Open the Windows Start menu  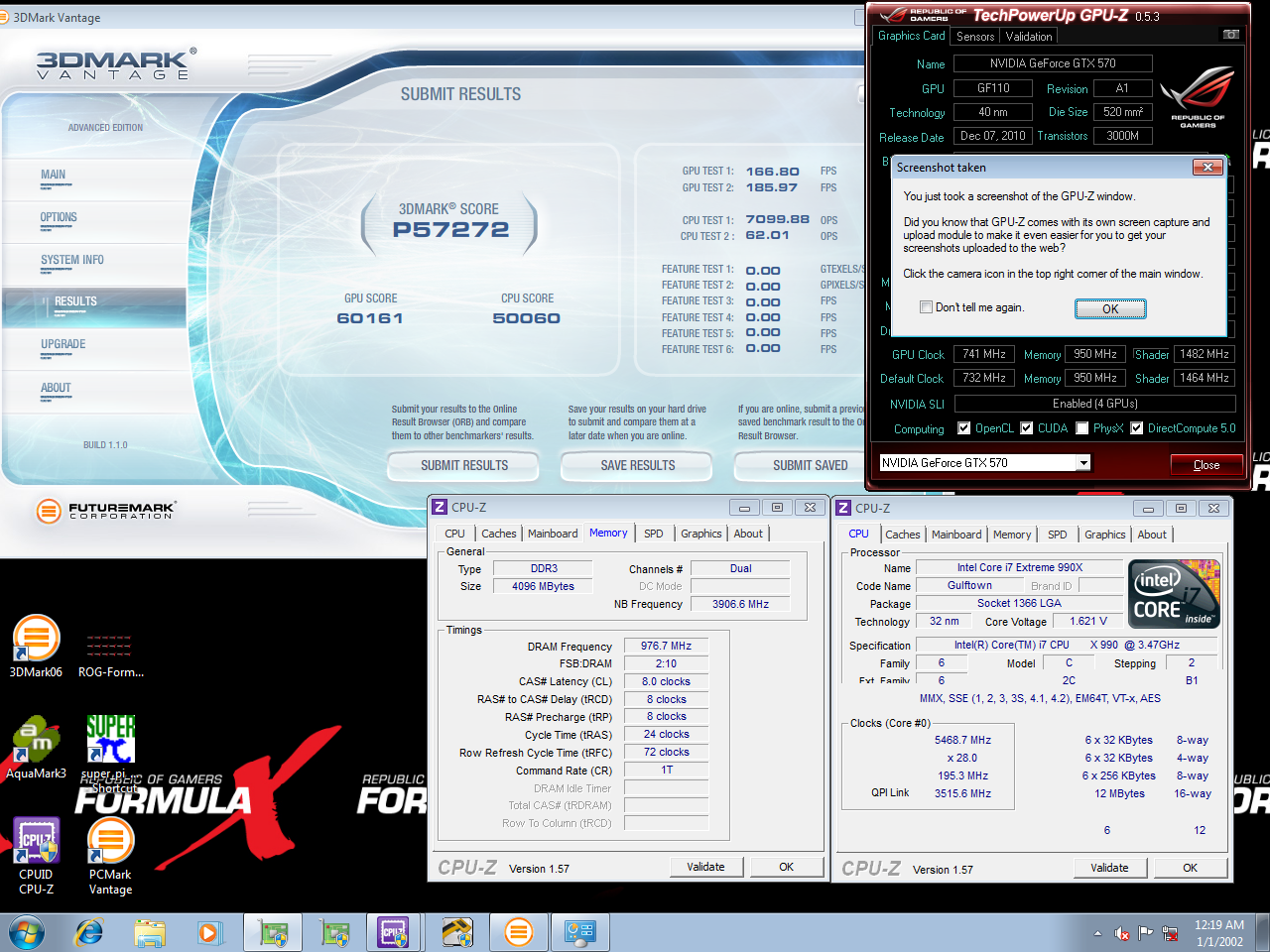(27, 933)
